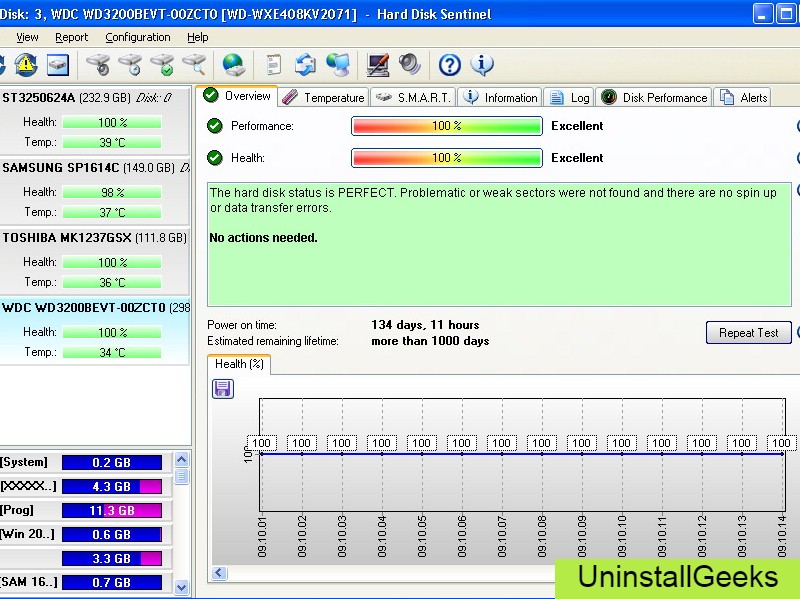The height and width of the screenshot is (599, 800).
Task: Click the warning refresh toolbar icon
Action: [x=26, y=65]
